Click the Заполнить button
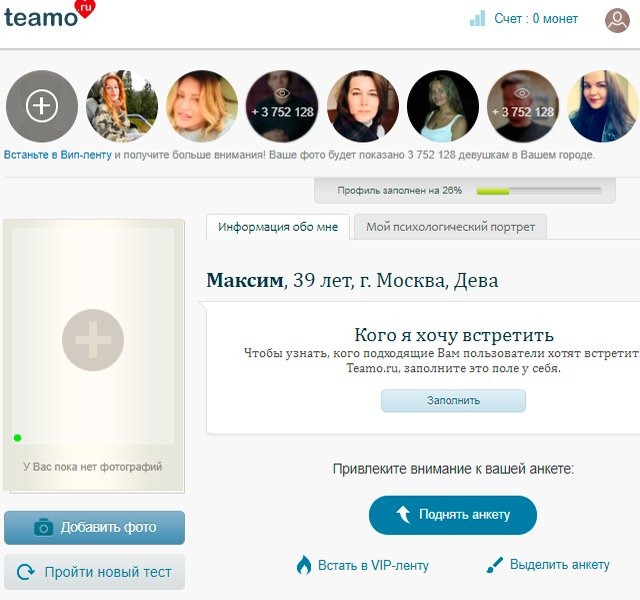Image resolution: width=640 pixels, height=600 pixels. click(x=453, y=400)
